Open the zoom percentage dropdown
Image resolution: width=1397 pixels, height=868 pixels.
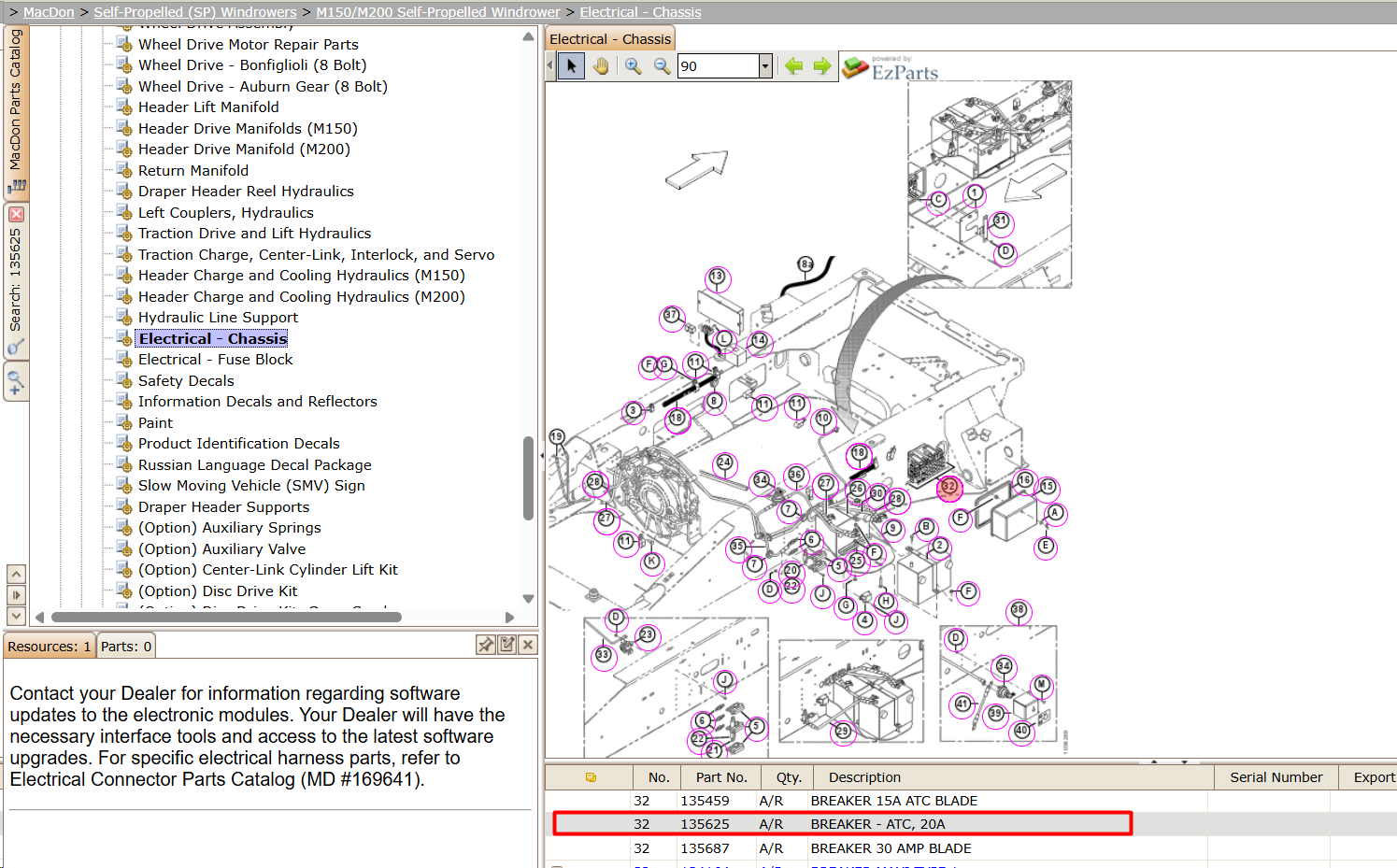pyautogui.click(x=765, y=66)
